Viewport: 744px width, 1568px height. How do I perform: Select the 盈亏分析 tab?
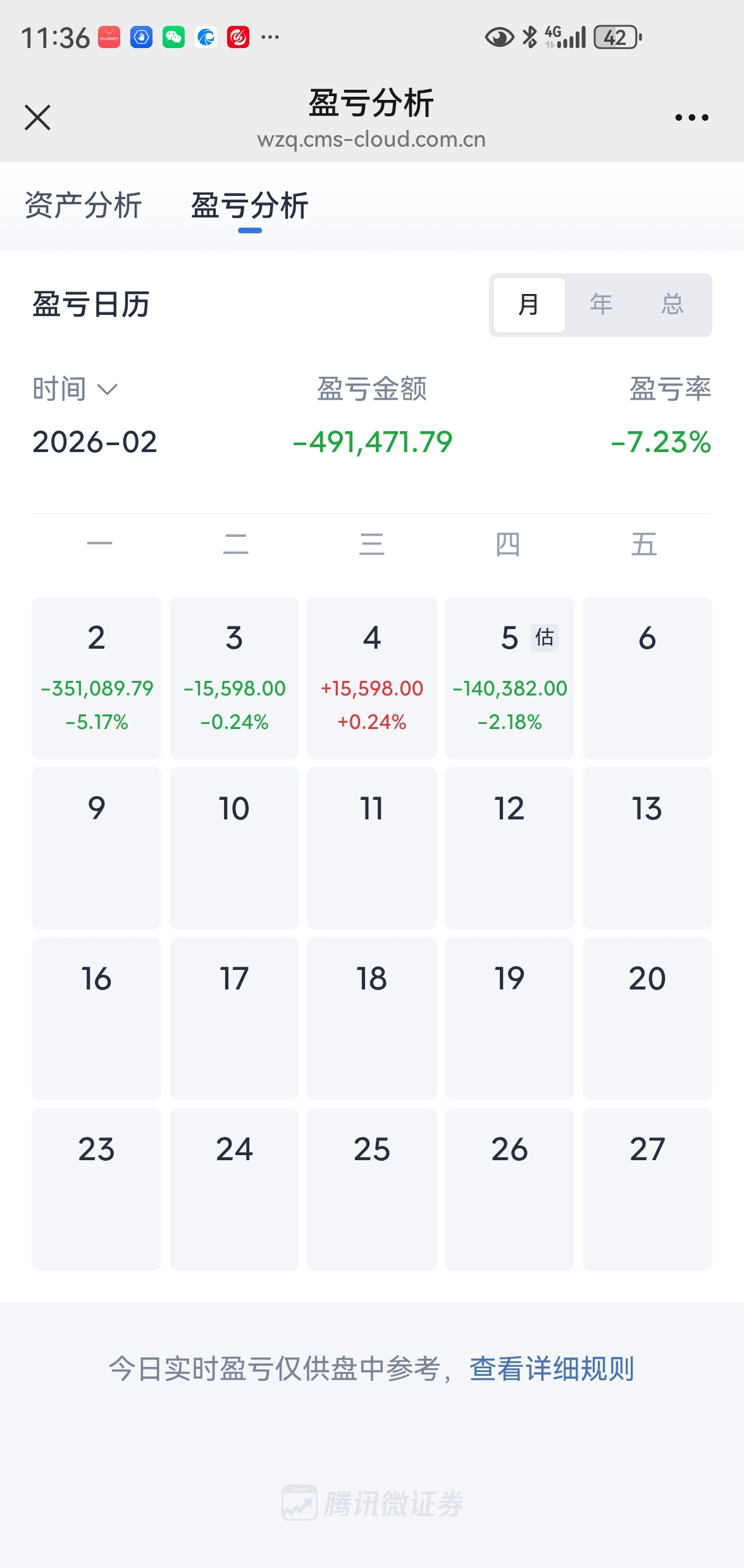[x=250, y=205]
